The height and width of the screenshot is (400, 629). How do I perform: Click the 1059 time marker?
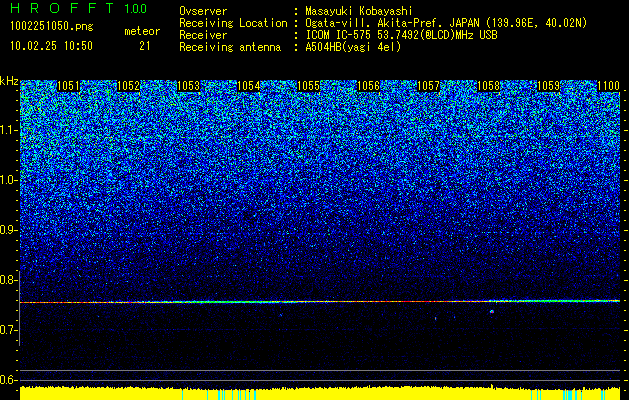[548, 86]
